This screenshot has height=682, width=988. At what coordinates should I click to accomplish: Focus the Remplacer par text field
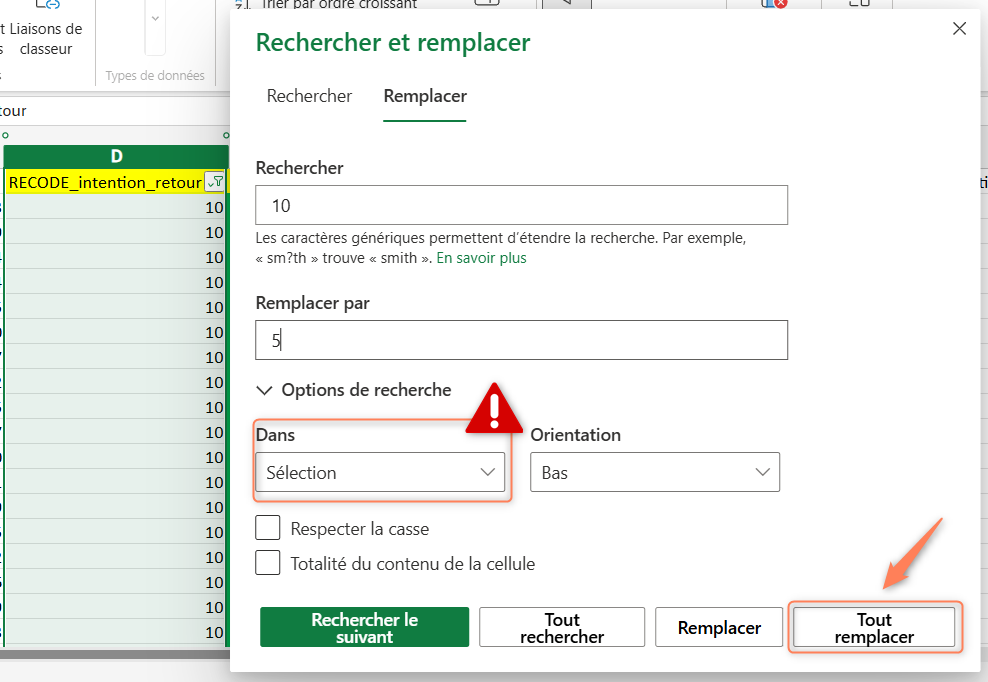pos(521,340)
